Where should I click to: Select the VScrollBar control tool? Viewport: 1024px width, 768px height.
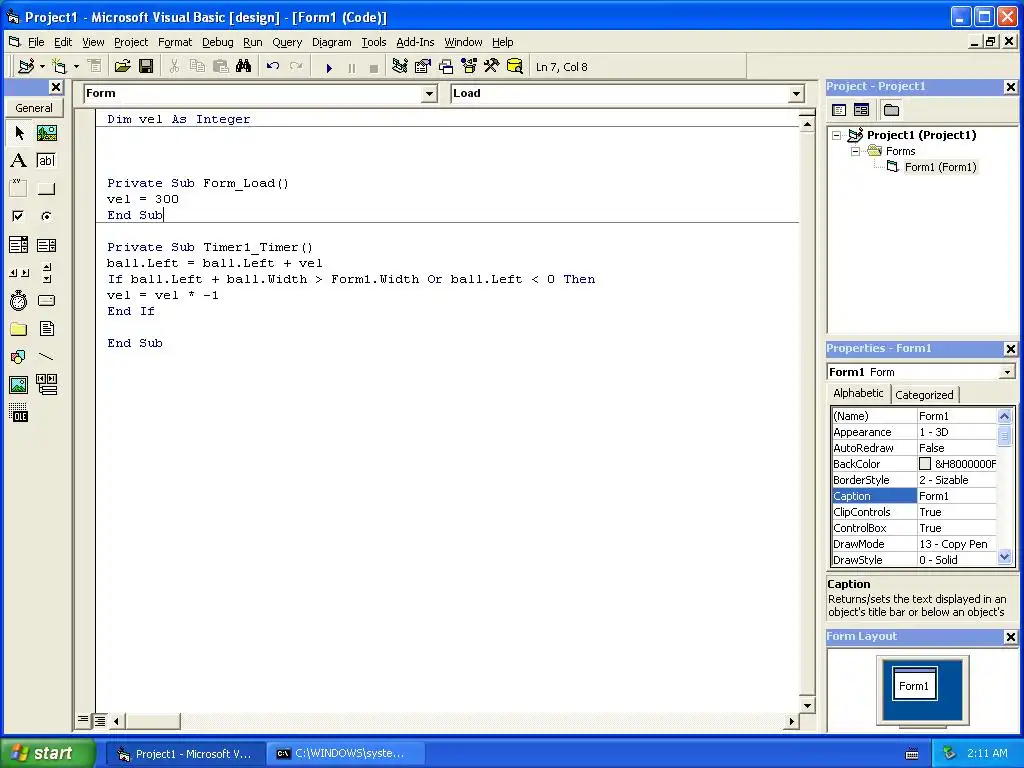coord(46,273)
